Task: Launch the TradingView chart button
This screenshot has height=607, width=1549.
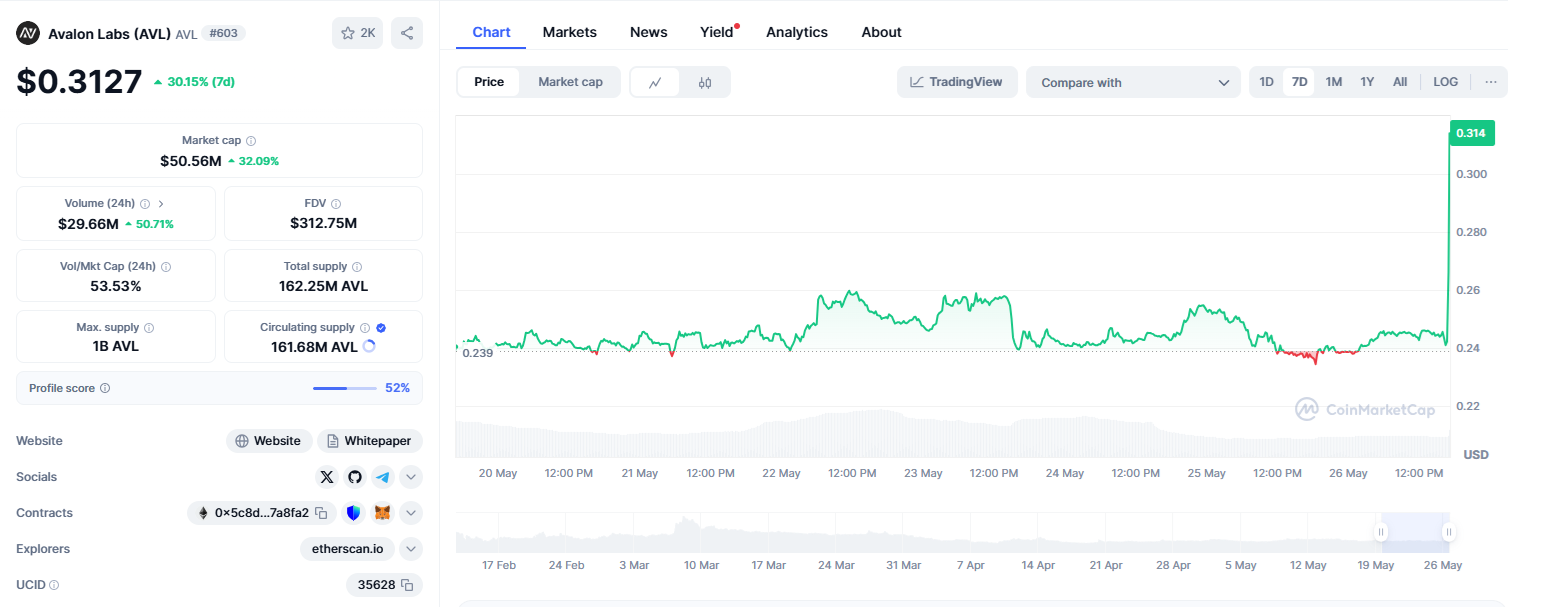Action: click(956, 82)
